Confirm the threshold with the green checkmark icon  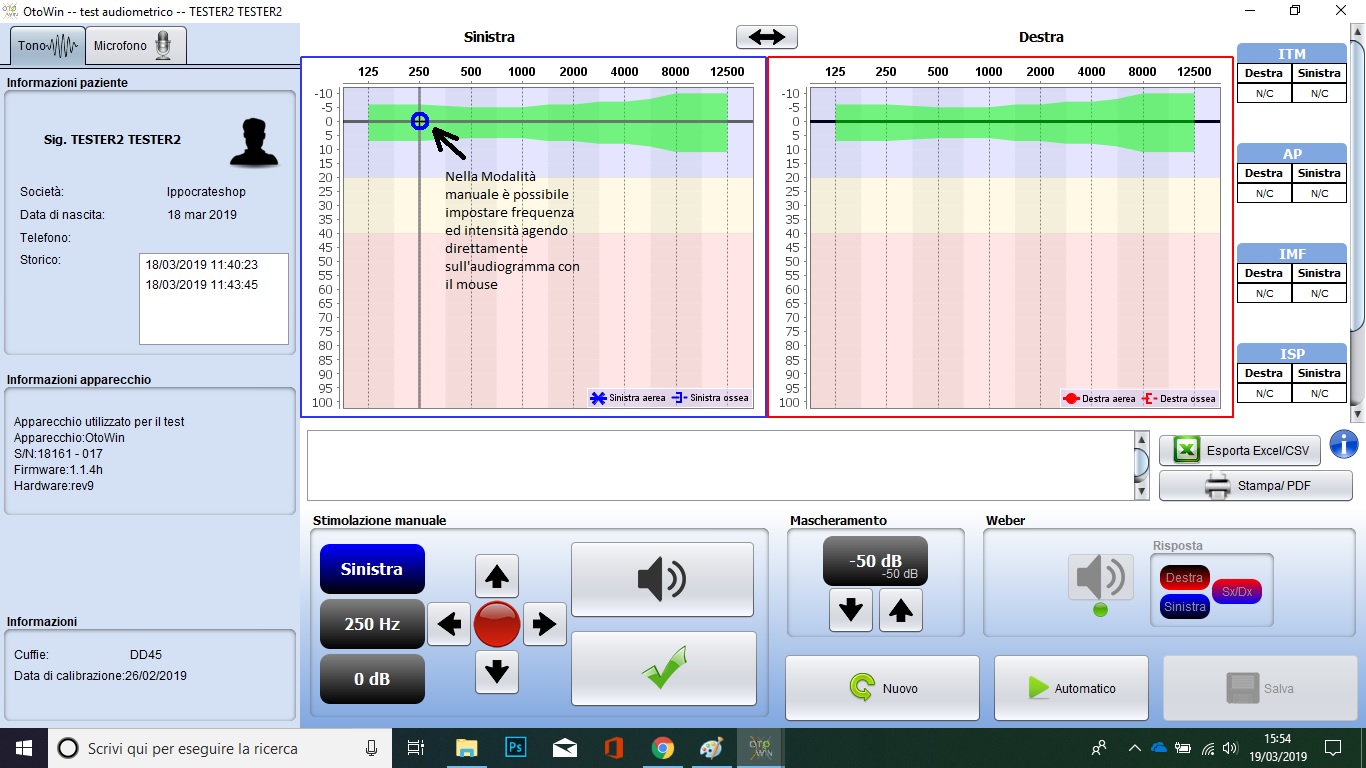tap(663, 668)
